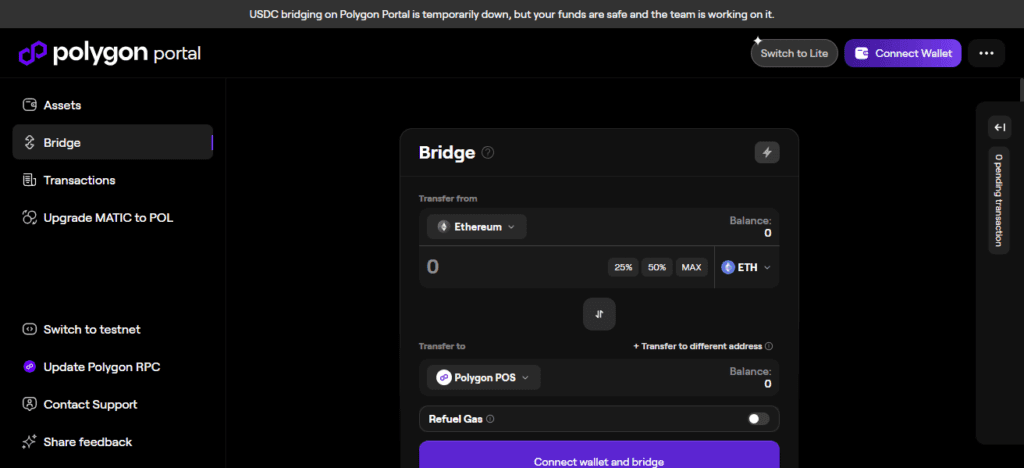Click the Refuel Gas info icon
The width and height of the screenshot is (1024, 468).
click(490, 419)
